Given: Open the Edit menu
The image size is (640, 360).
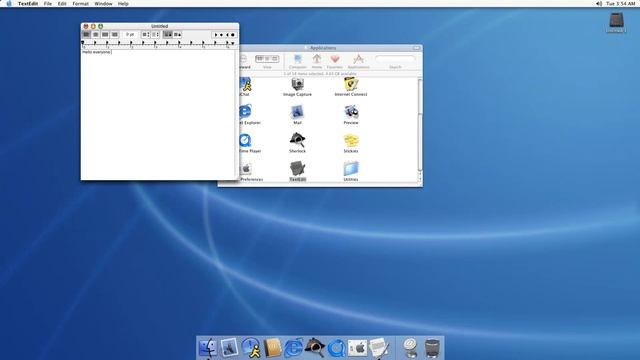Looking at the screenshot, I should coord(62,4).
